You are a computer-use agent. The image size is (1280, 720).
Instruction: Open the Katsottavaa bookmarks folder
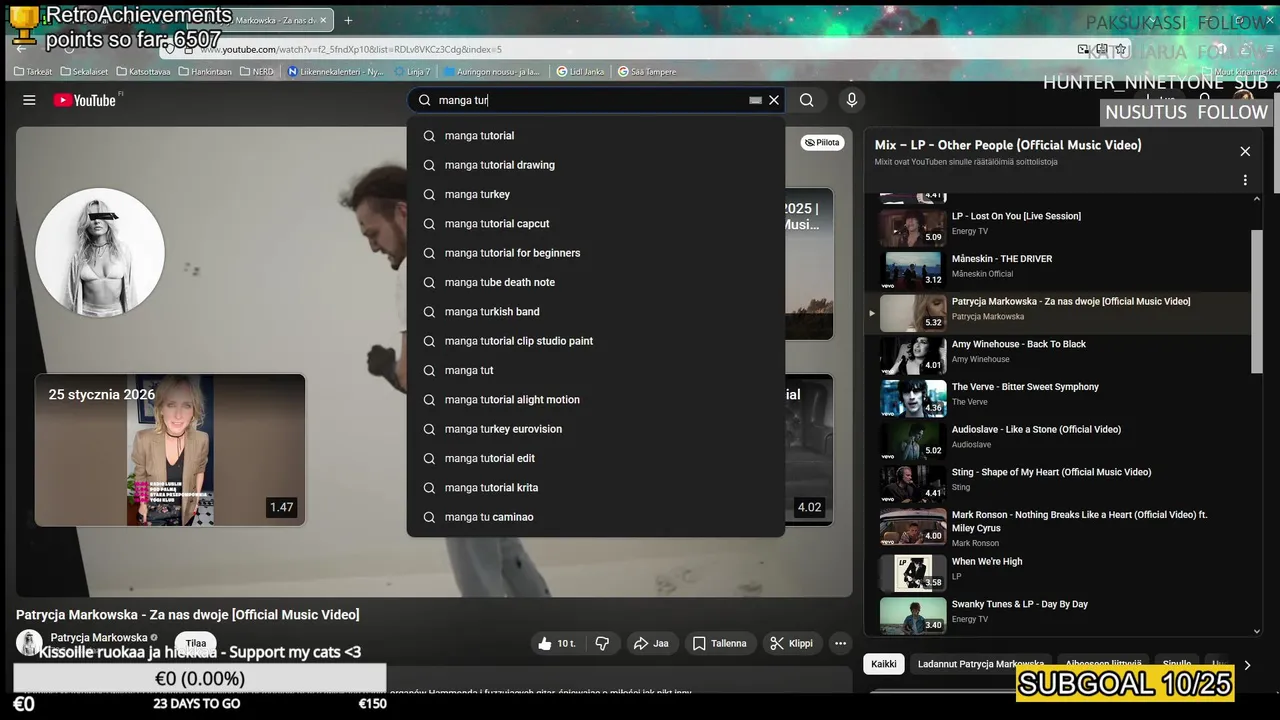[x=144, y=72]
